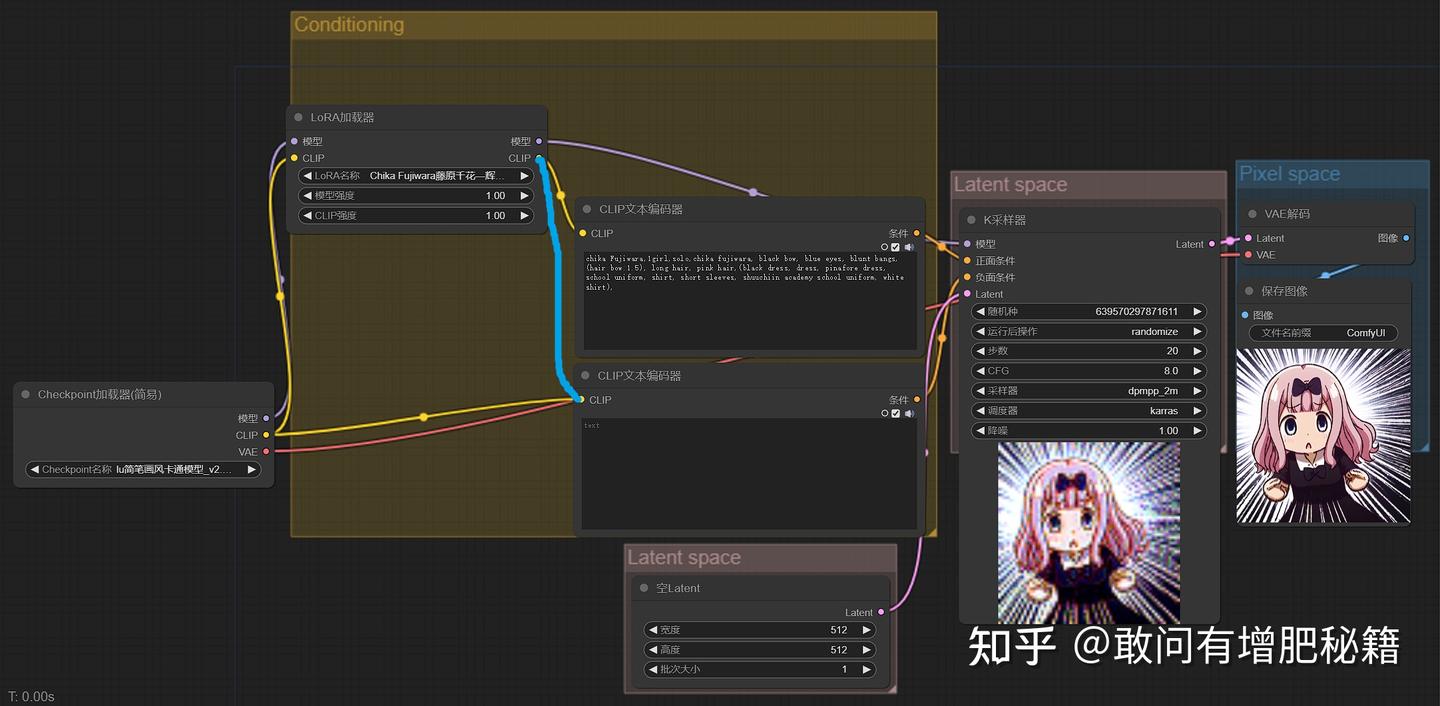Collapse the Checkpoint加载器(简易) node via title dot
This screenshot has height=706, width=1440.
coord(25,394)
